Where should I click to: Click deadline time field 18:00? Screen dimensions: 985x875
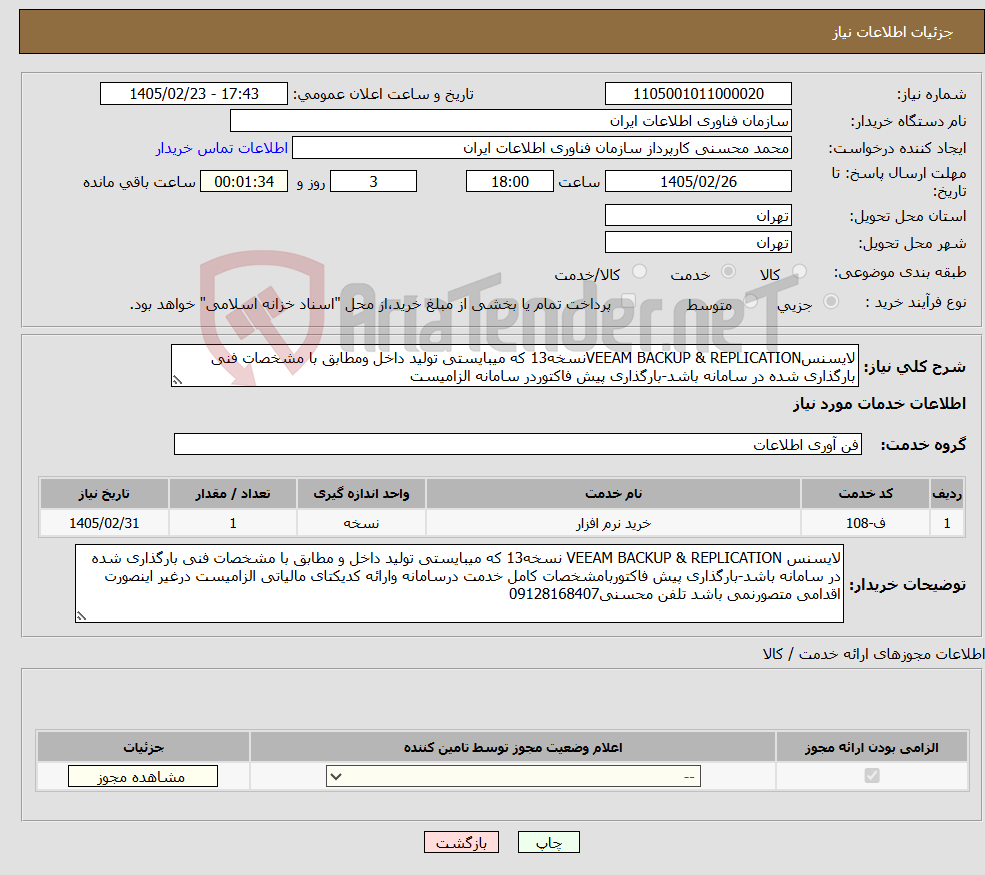509,182
